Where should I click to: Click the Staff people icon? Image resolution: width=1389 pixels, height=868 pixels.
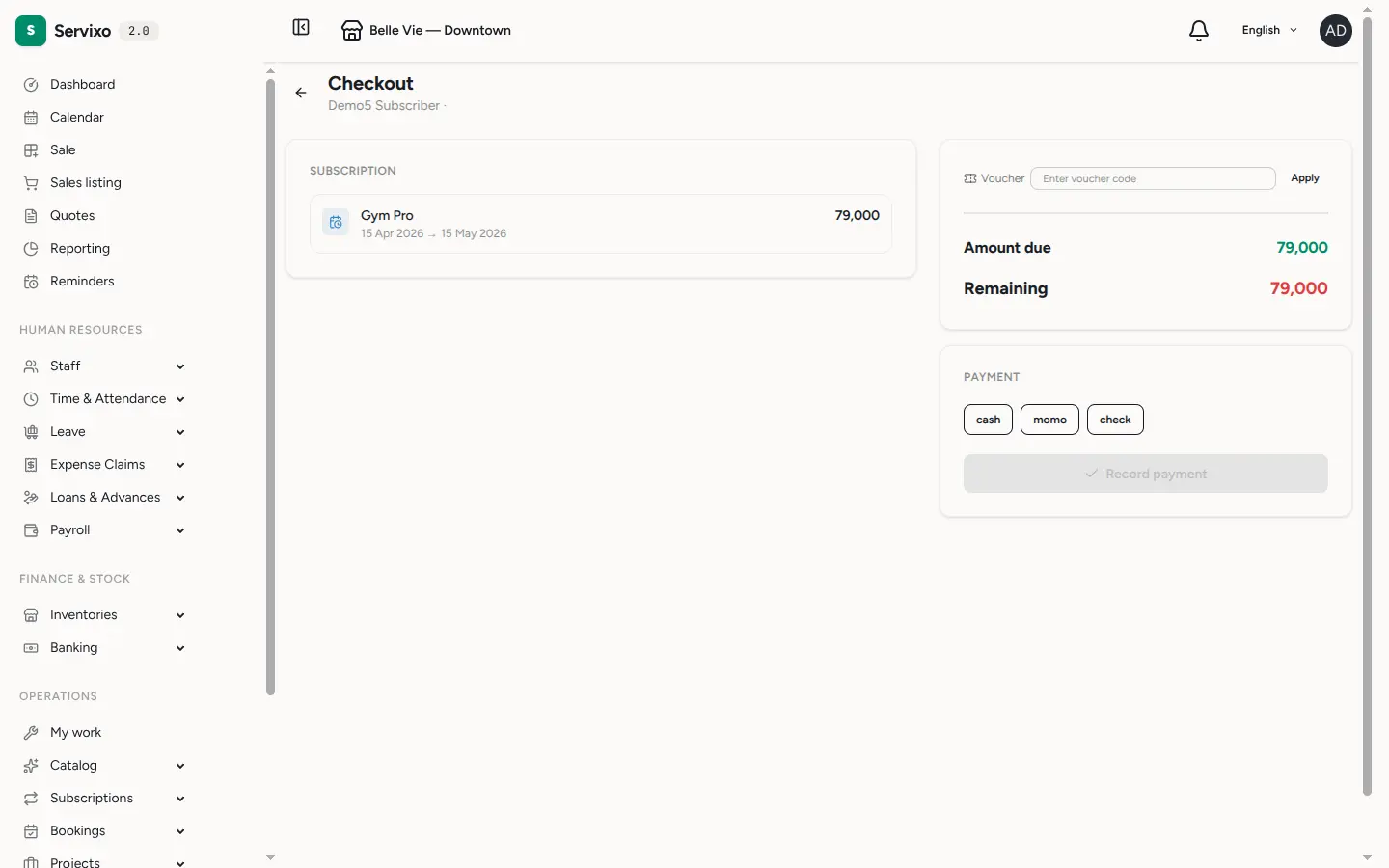click(31, 366)
